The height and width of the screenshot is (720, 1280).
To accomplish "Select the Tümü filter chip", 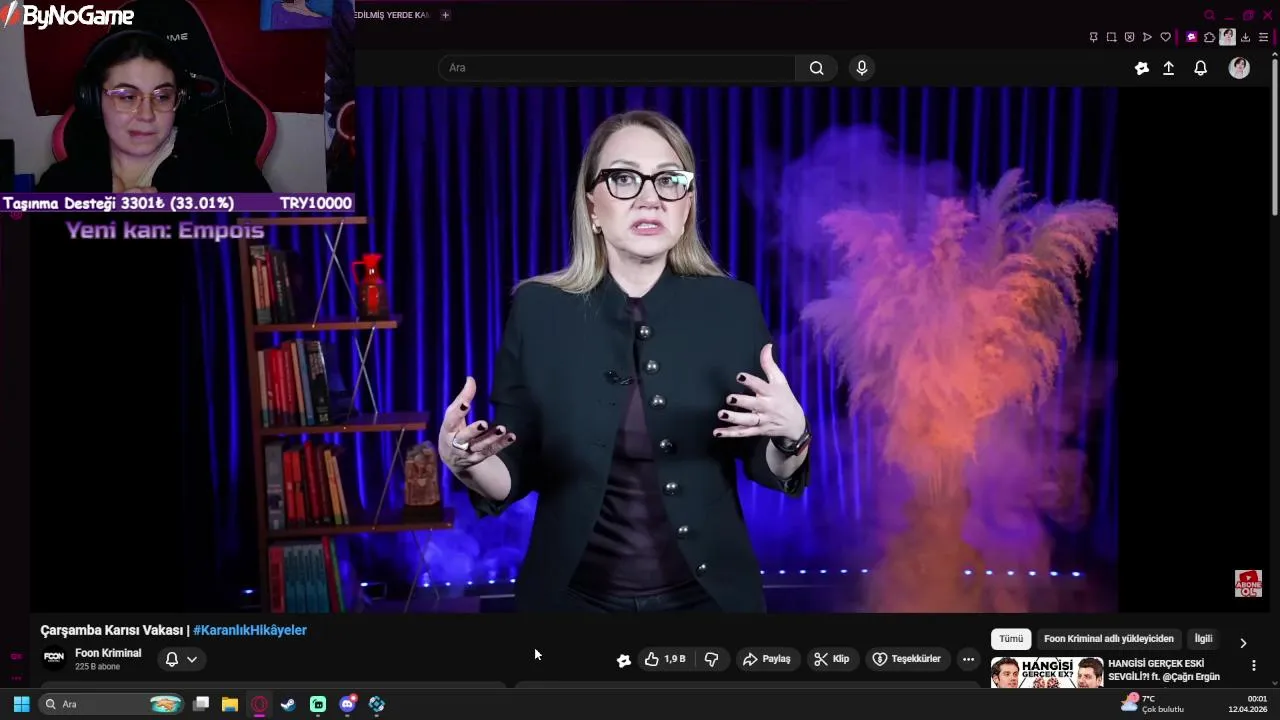I will [1011, 639].
